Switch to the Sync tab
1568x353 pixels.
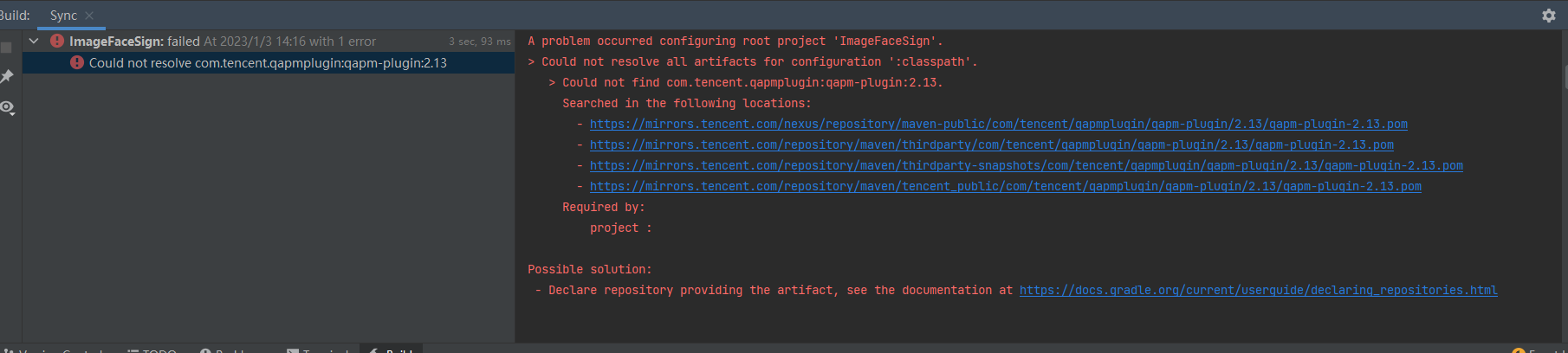pyautogui.click(x=63, y=16)
